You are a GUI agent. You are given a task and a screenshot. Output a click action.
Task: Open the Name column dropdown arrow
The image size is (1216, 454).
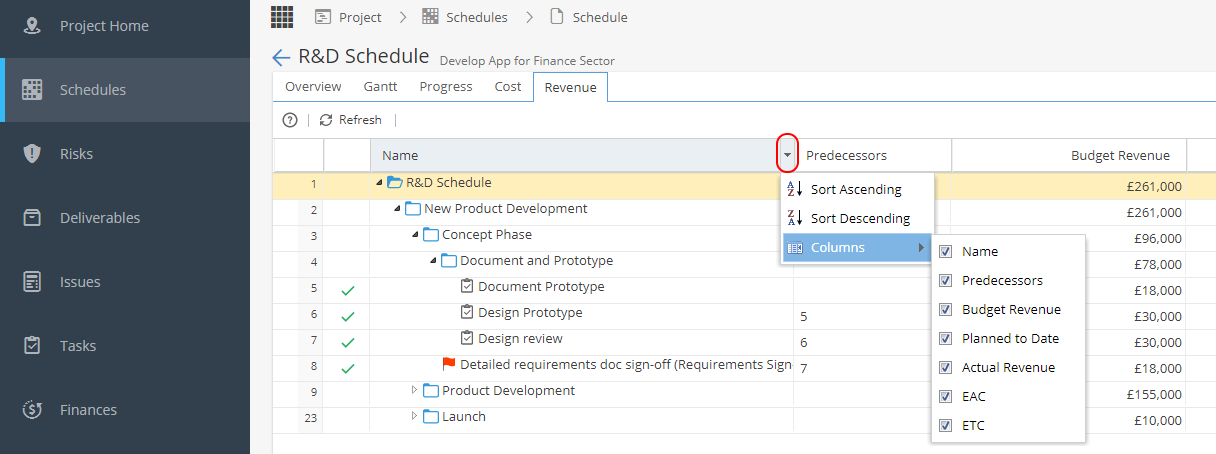point(788,155)
